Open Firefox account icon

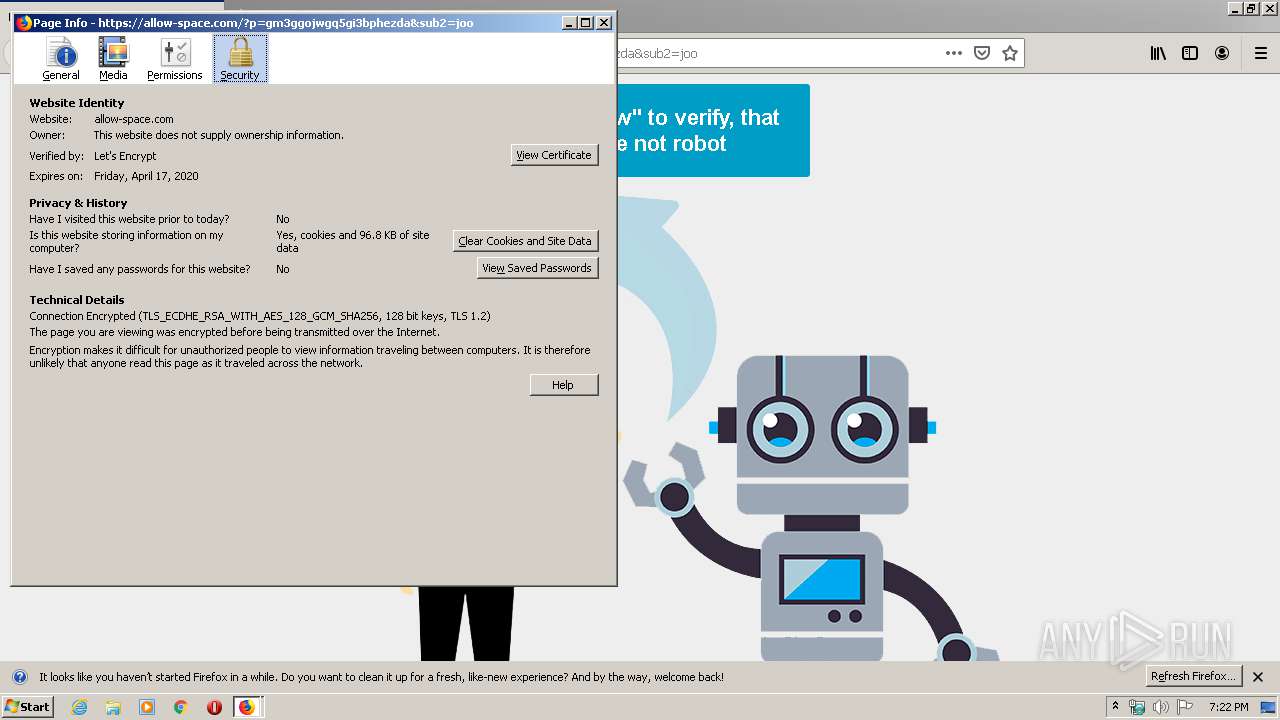1222,53
